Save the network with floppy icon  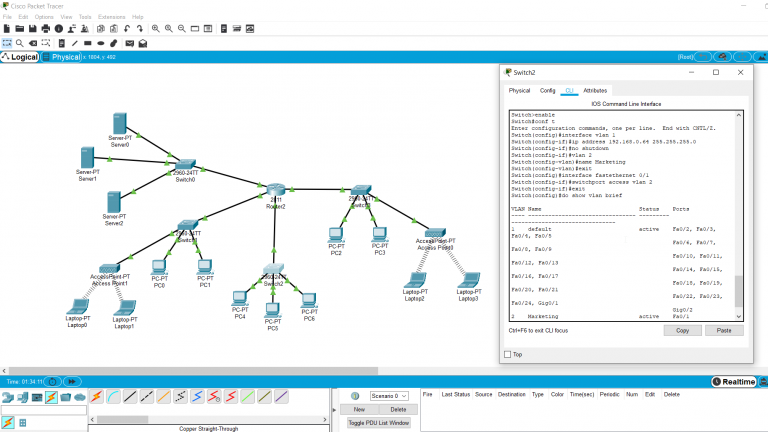(x=32, y=29)
